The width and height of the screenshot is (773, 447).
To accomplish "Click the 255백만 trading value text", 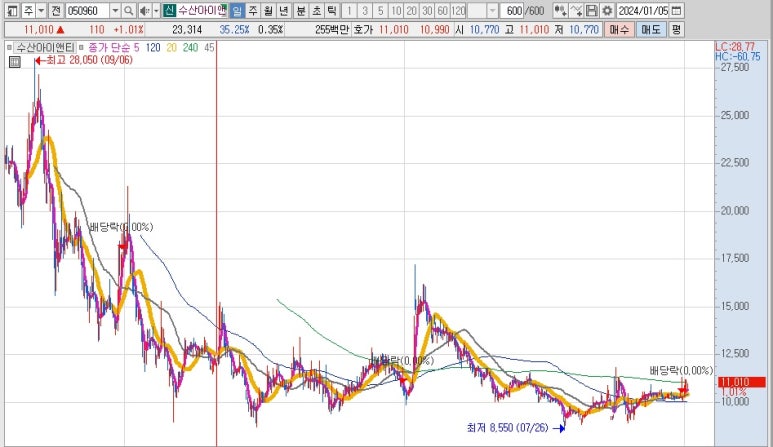I will coord(331,30).
